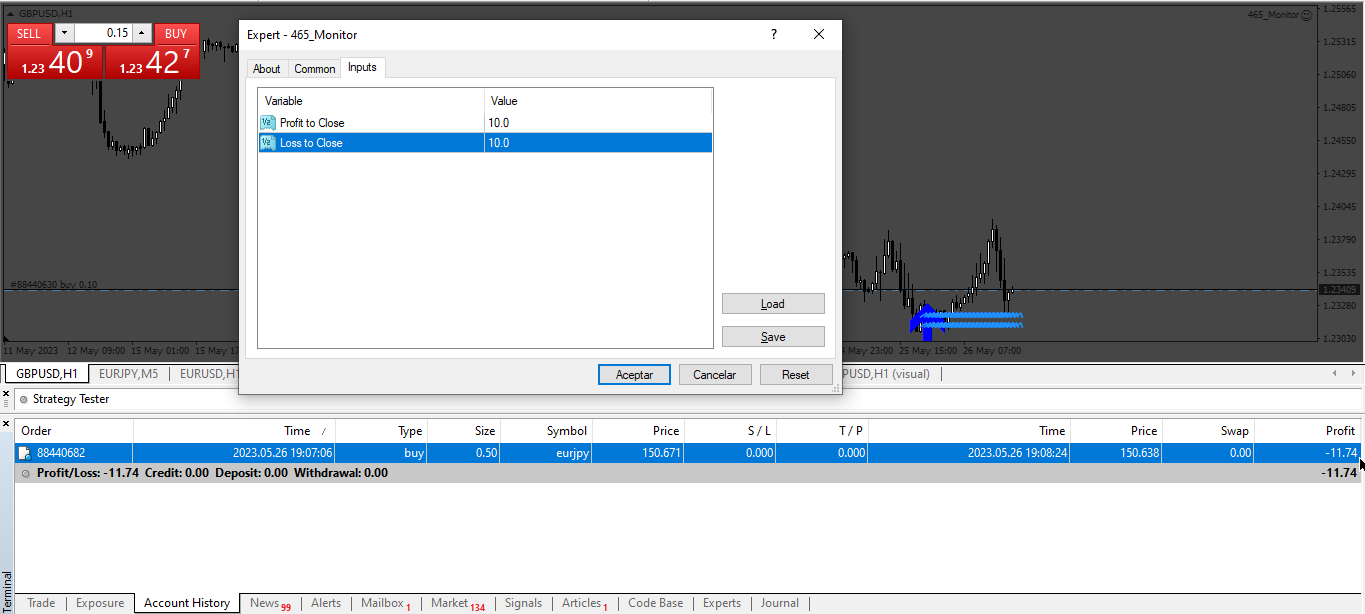Open the H1 (visual) chart tab
This screenshot has width=1365, height=614.
coord(886,374)
